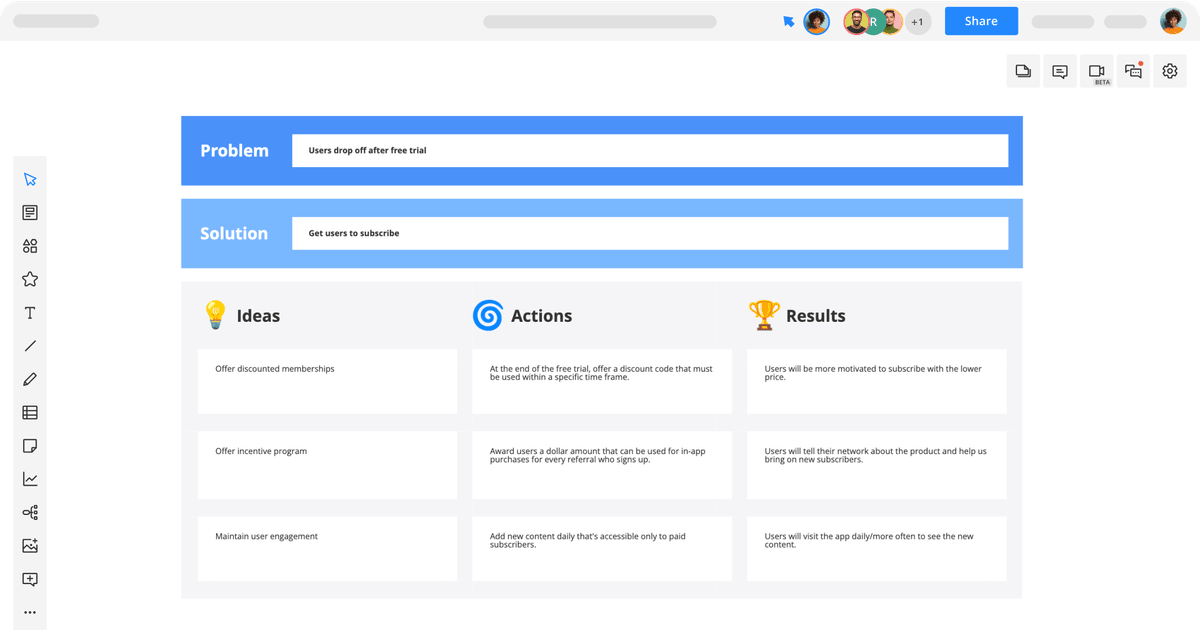
Task: Start a video call with the BETA camera icon
Action: [x=1096, y=70]
